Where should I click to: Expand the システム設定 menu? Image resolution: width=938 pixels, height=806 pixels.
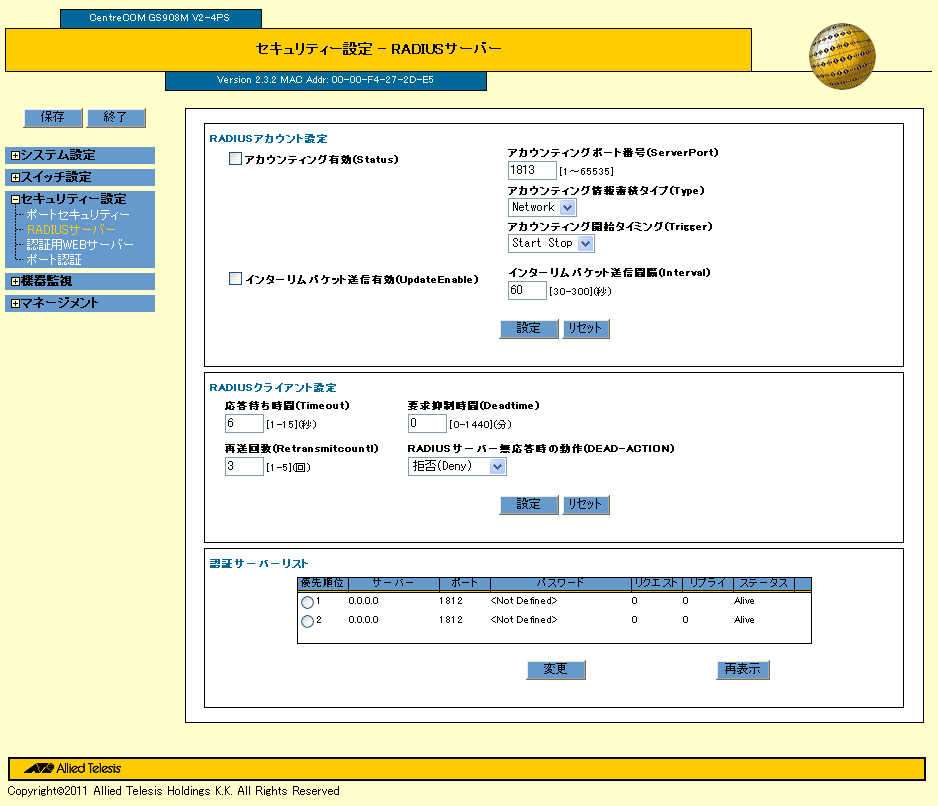[16, 156]
